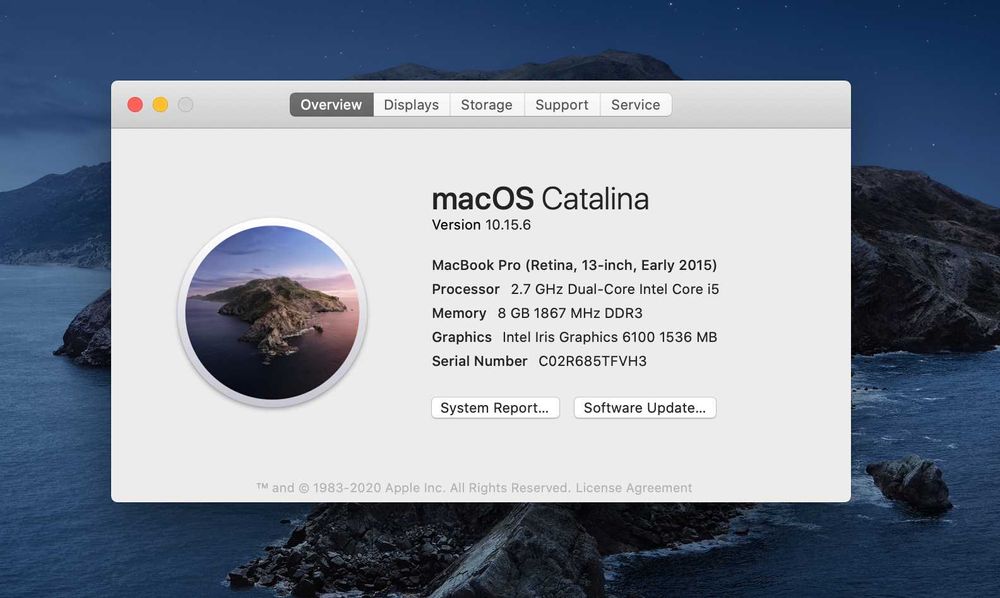Viewport: 1000px width, 598px height.
Task: Open System Report
Action: pos(495,408)
